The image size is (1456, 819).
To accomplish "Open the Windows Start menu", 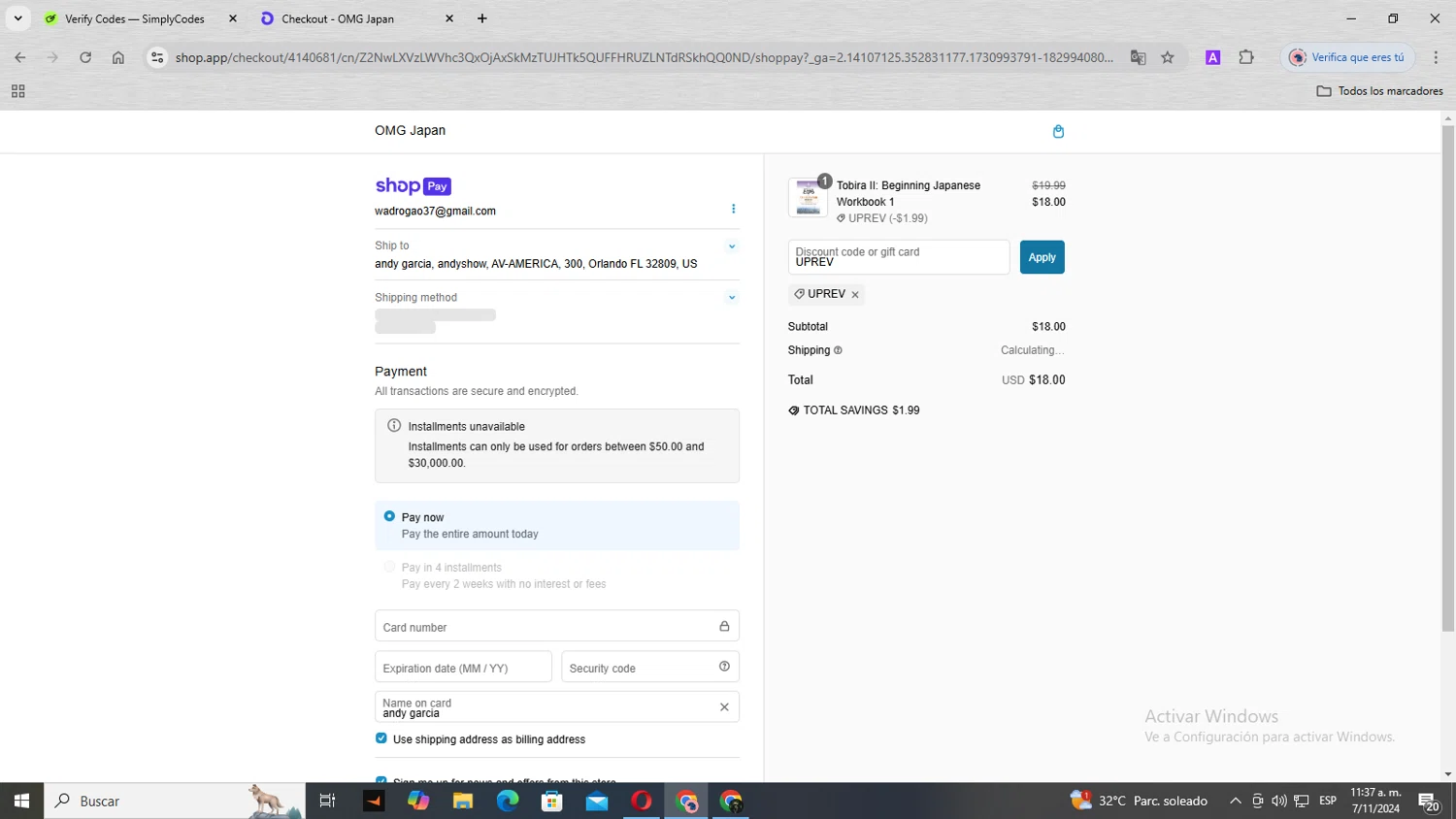I will click(21, 801).
